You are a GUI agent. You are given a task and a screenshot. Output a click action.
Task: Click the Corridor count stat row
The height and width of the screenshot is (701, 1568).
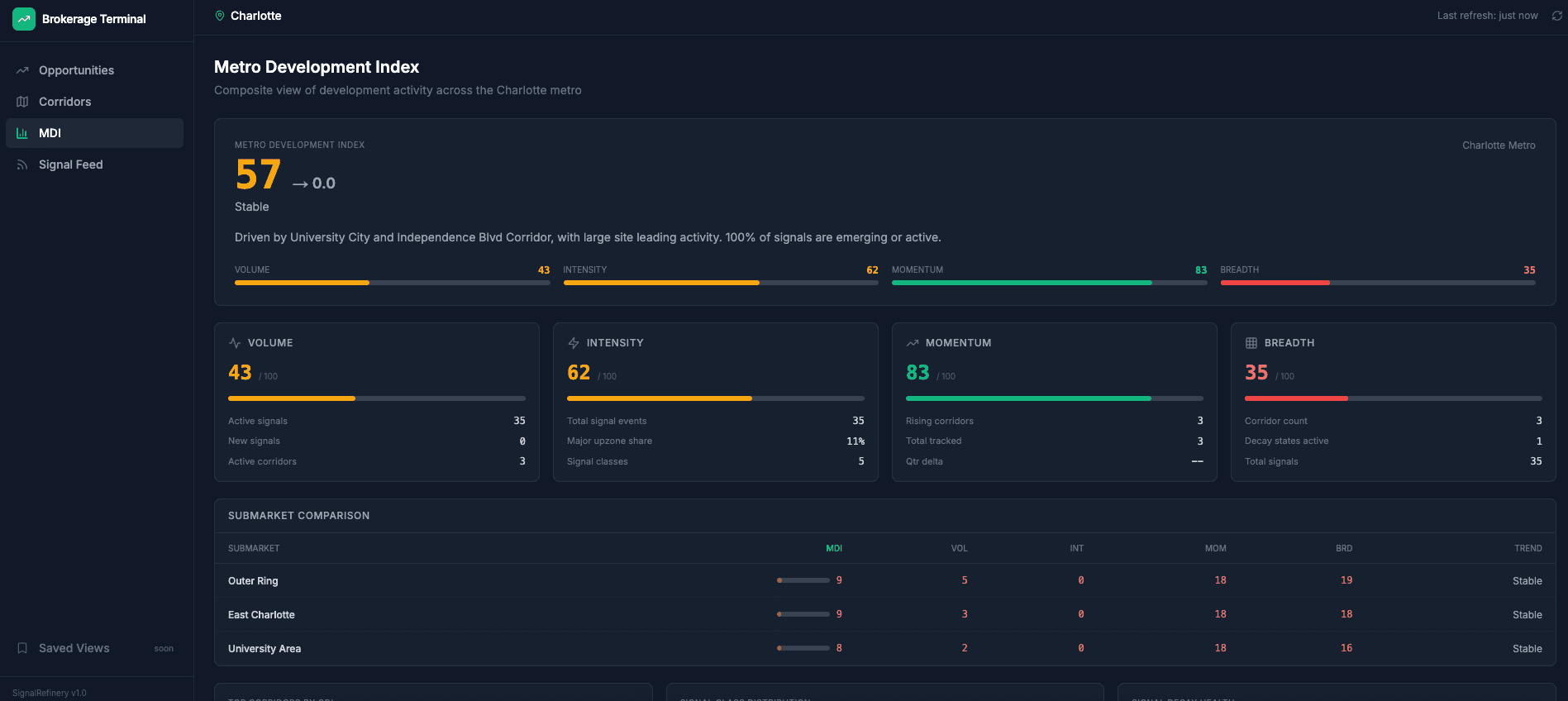pyautogui.click(x=1394, y=421)
